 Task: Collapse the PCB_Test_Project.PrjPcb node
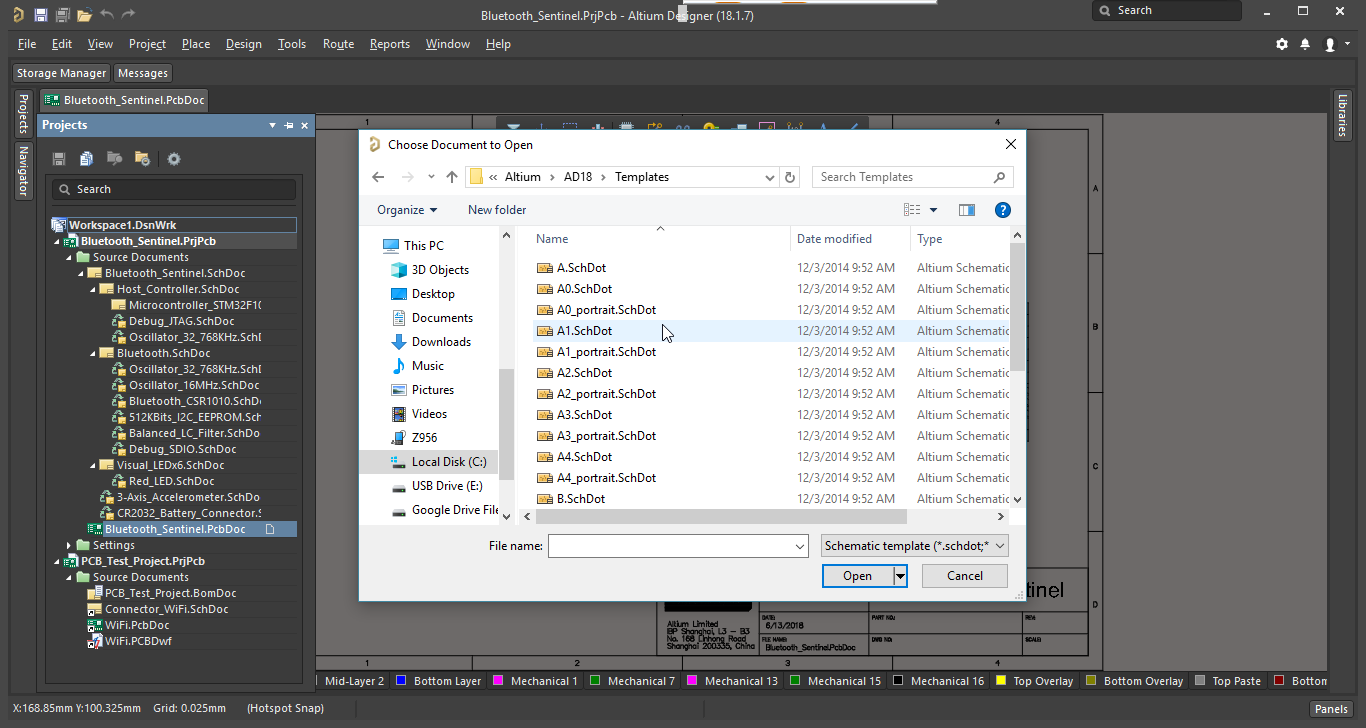coord(57,561)
